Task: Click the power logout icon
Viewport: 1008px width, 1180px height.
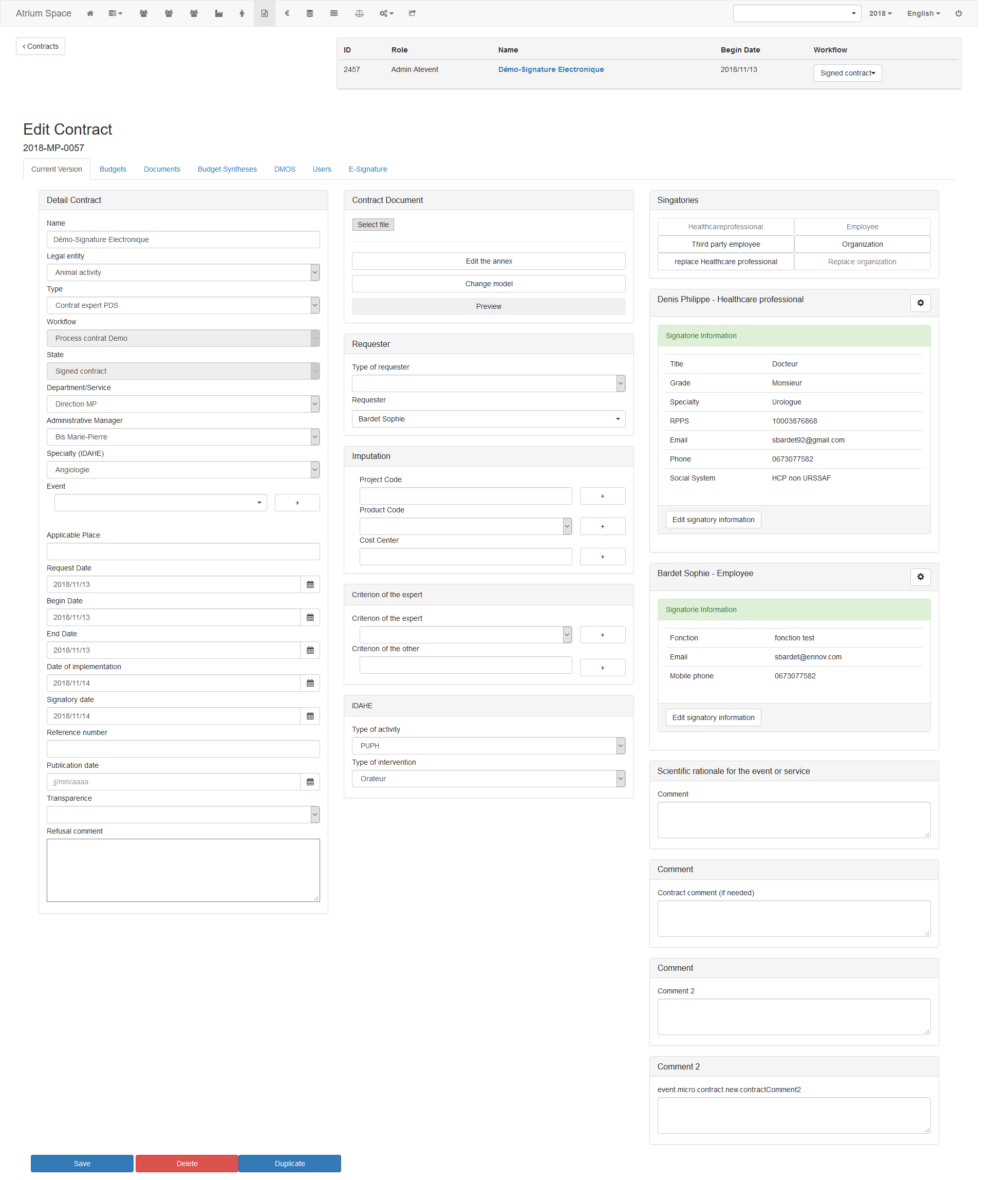Action: (x=959, y=13)
